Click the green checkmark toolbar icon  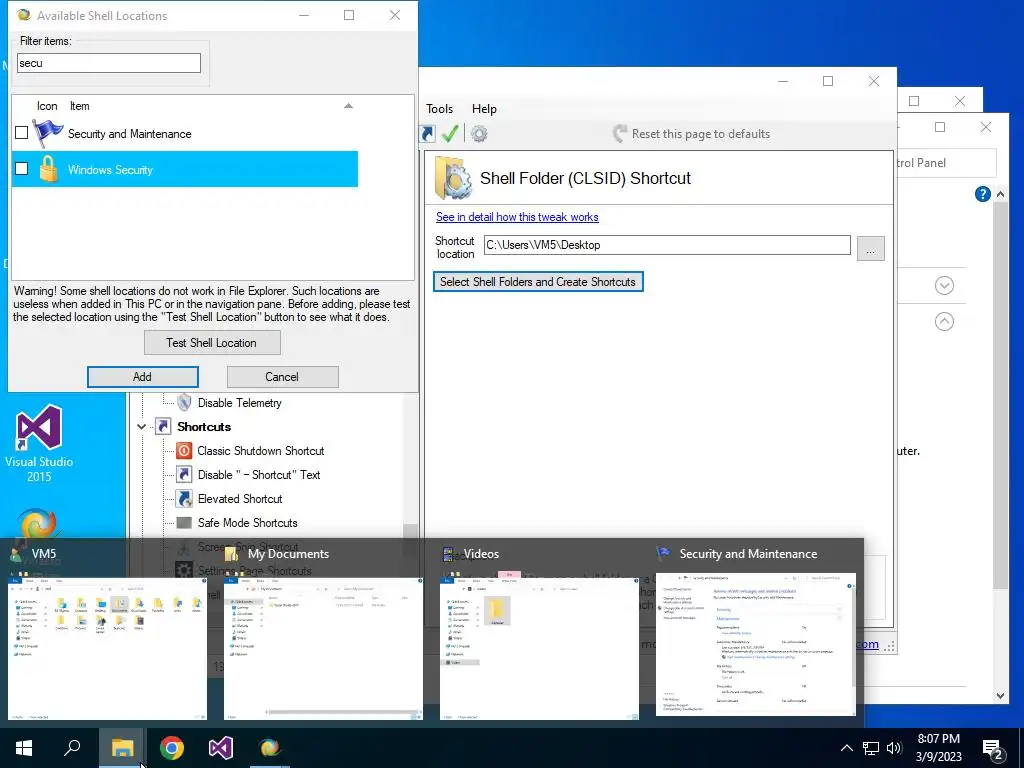[450, 134]
